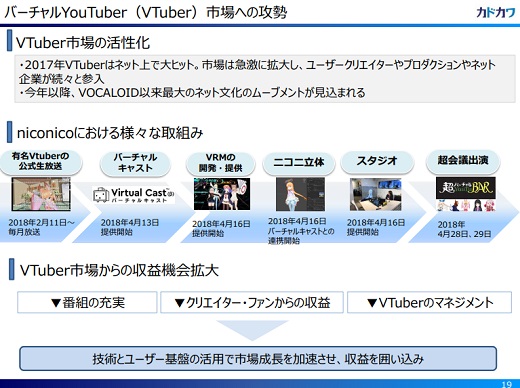Open the ニコニ立体 3D model thumbnail

tap(300, 194)
